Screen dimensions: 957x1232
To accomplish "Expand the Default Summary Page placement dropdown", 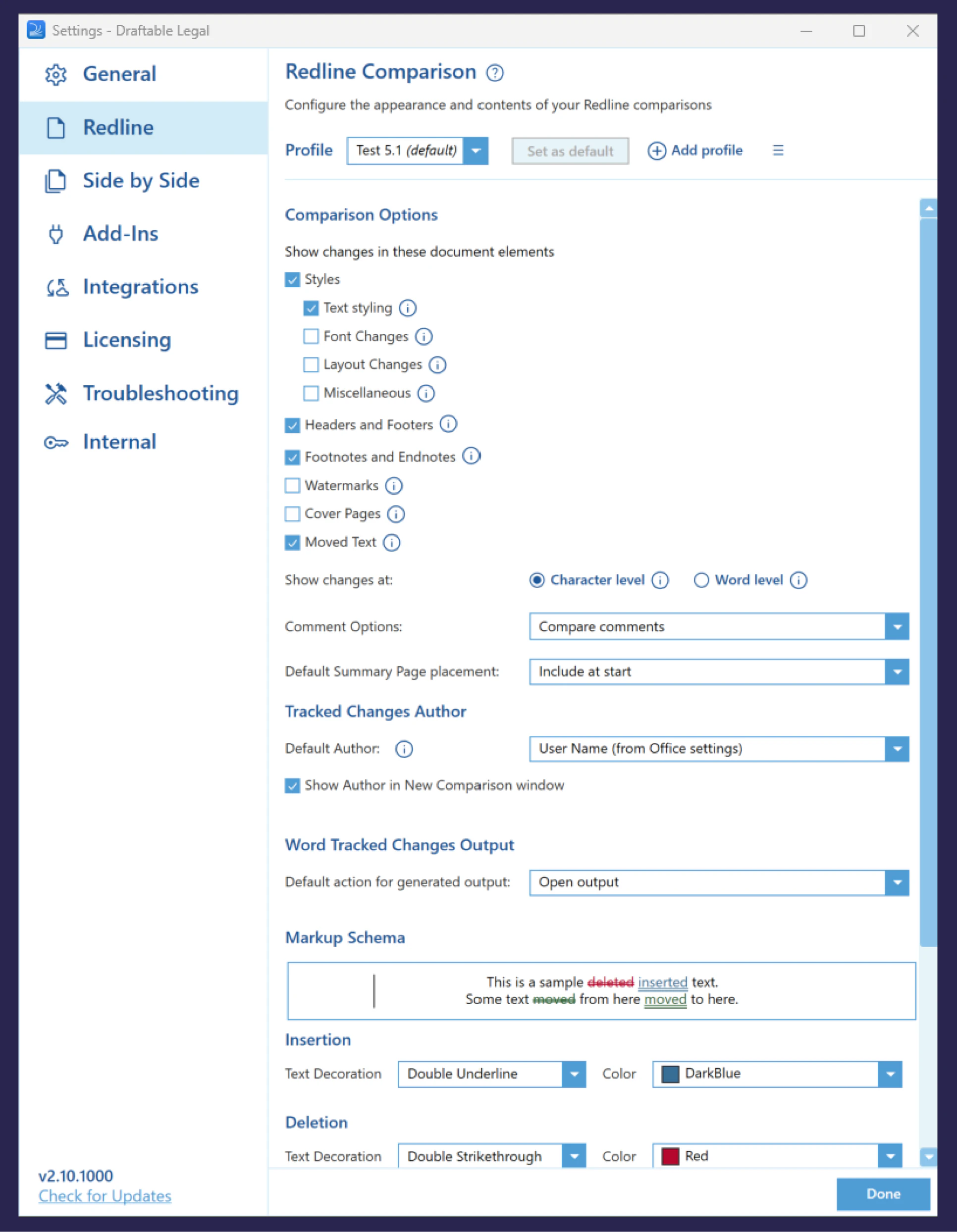I will 897,671.
